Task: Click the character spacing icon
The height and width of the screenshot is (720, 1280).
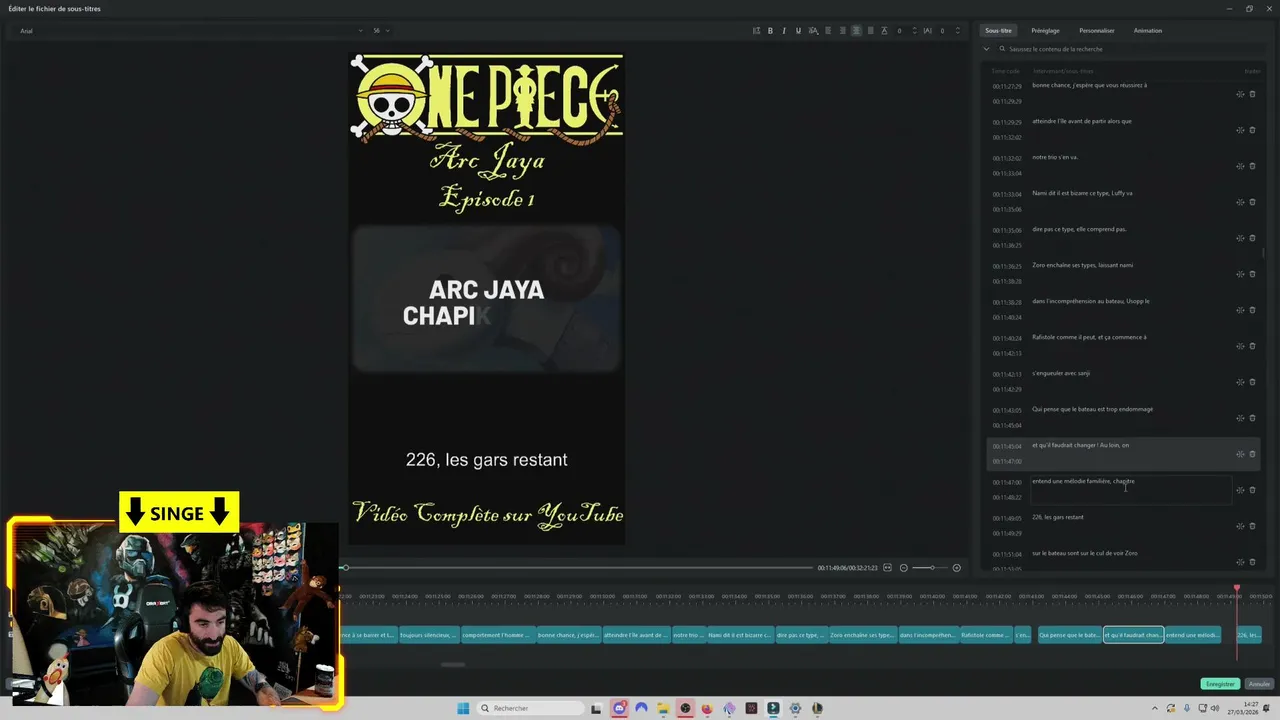Action: tap(927, 31)
